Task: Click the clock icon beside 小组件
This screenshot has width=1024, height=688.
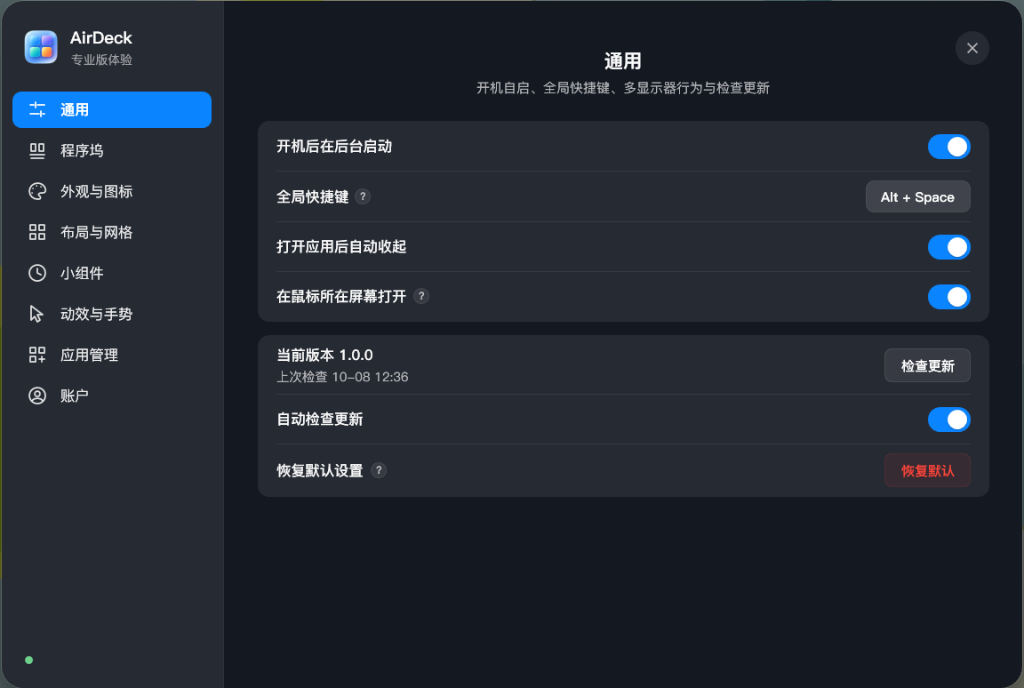Action: [x=37, y=273]
